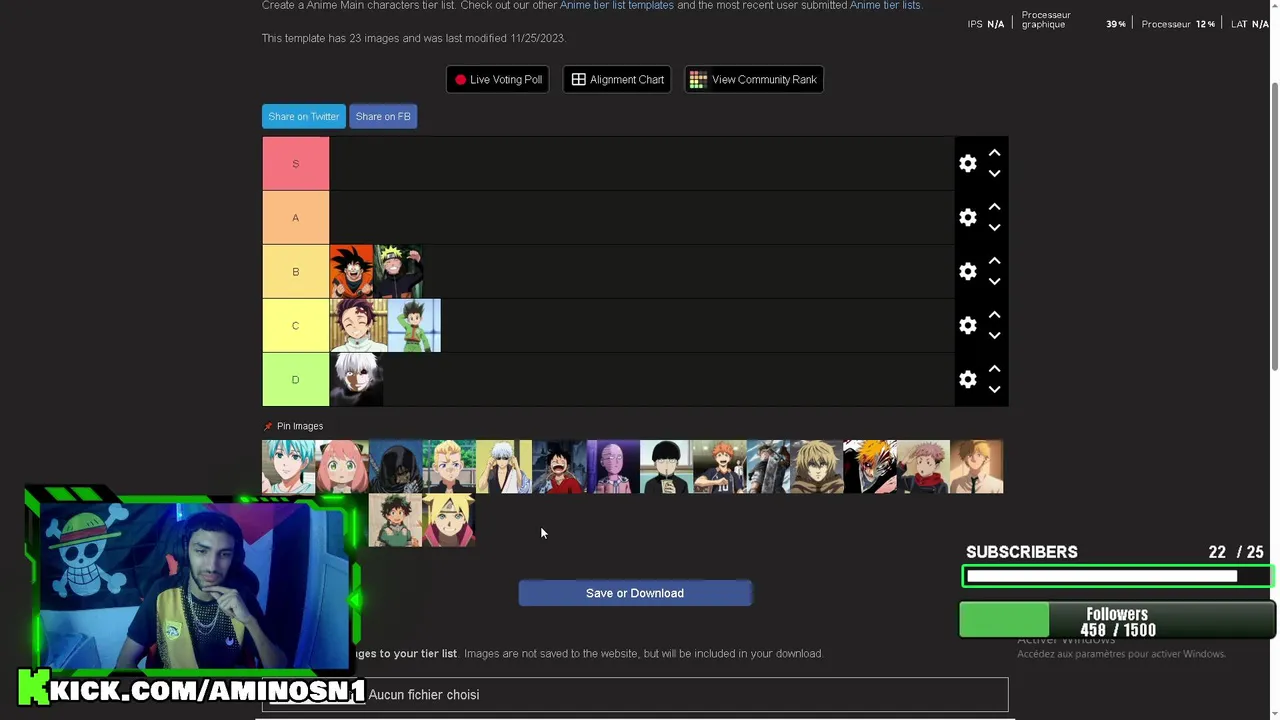Viewport: 1280px width, 720px height.
Task: Pick dark hooded character image from pool
Action: point(395,467)
